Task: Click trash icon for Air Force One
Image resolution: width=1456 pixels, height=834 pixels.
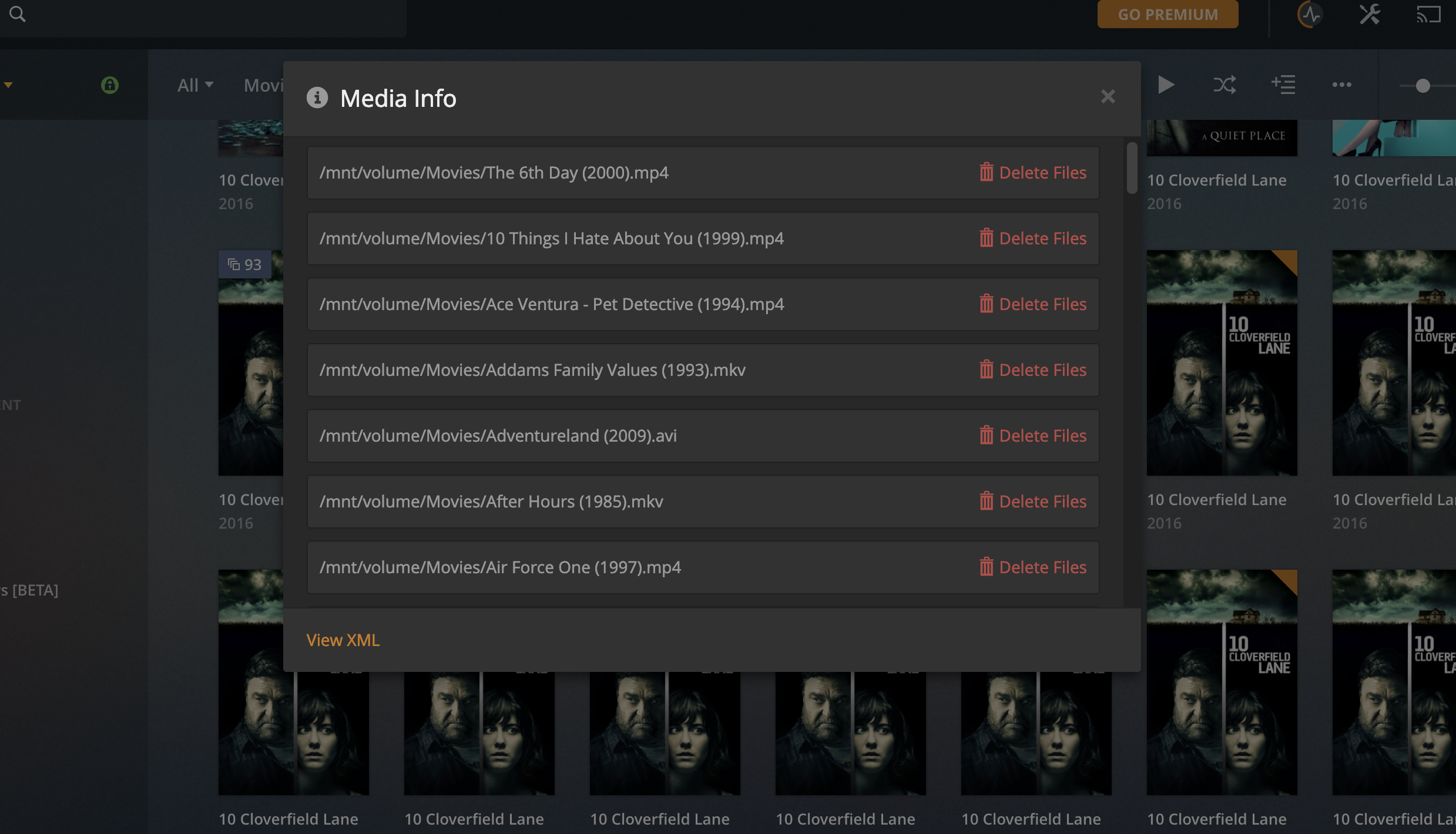Action: (986, 567)
